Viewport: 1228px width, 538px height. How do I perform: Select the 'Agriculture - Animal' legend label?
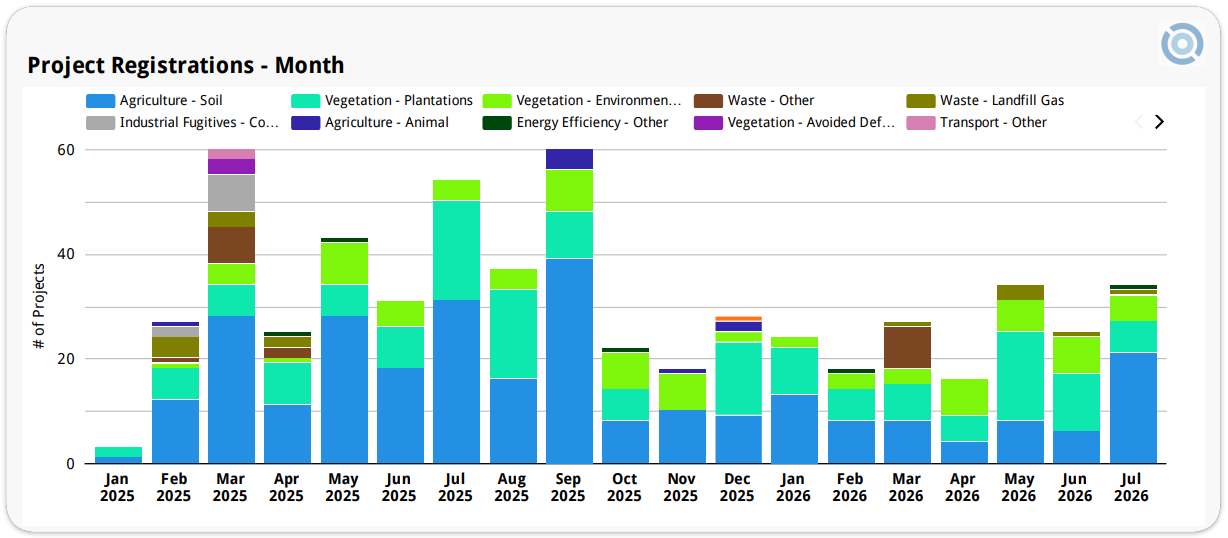tap(387, 123)
